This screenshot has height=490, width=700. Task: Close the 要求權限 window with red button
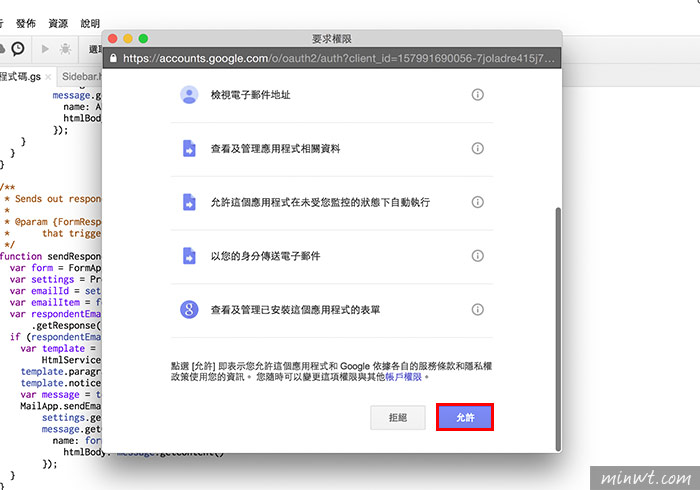point(112,39)
